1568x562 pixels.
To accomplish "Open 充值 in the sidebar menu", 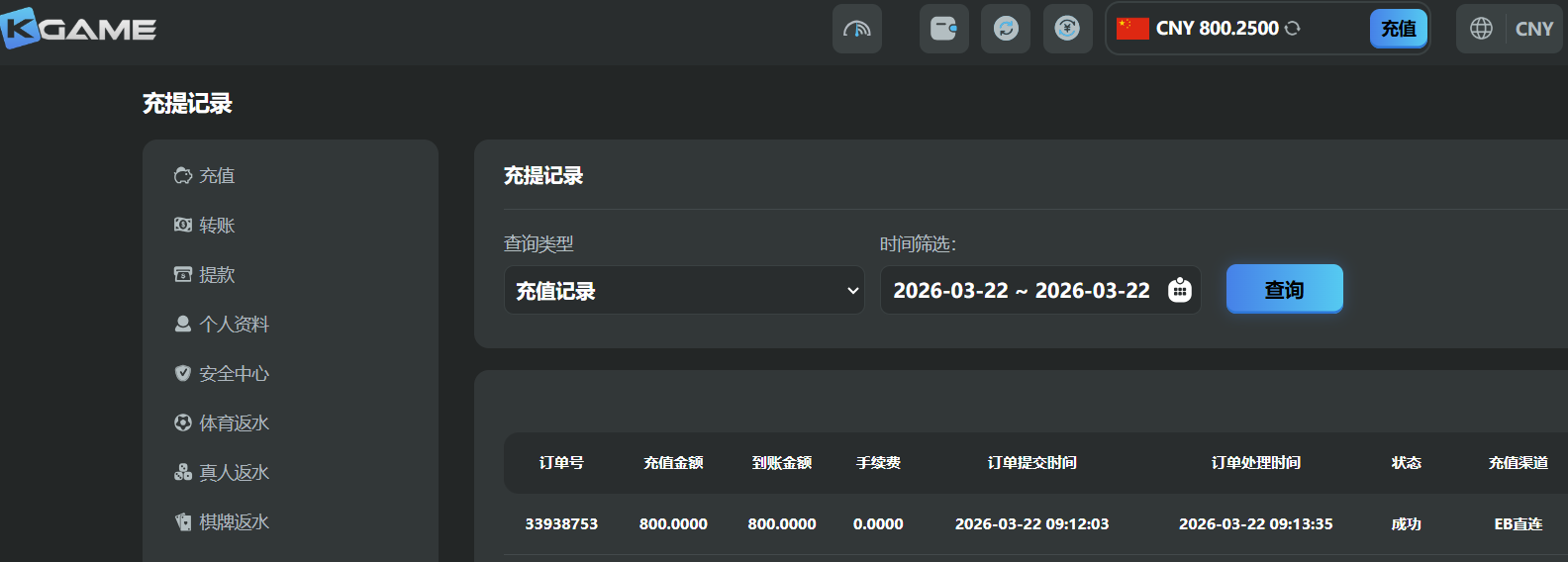I will tap(217, 176).
